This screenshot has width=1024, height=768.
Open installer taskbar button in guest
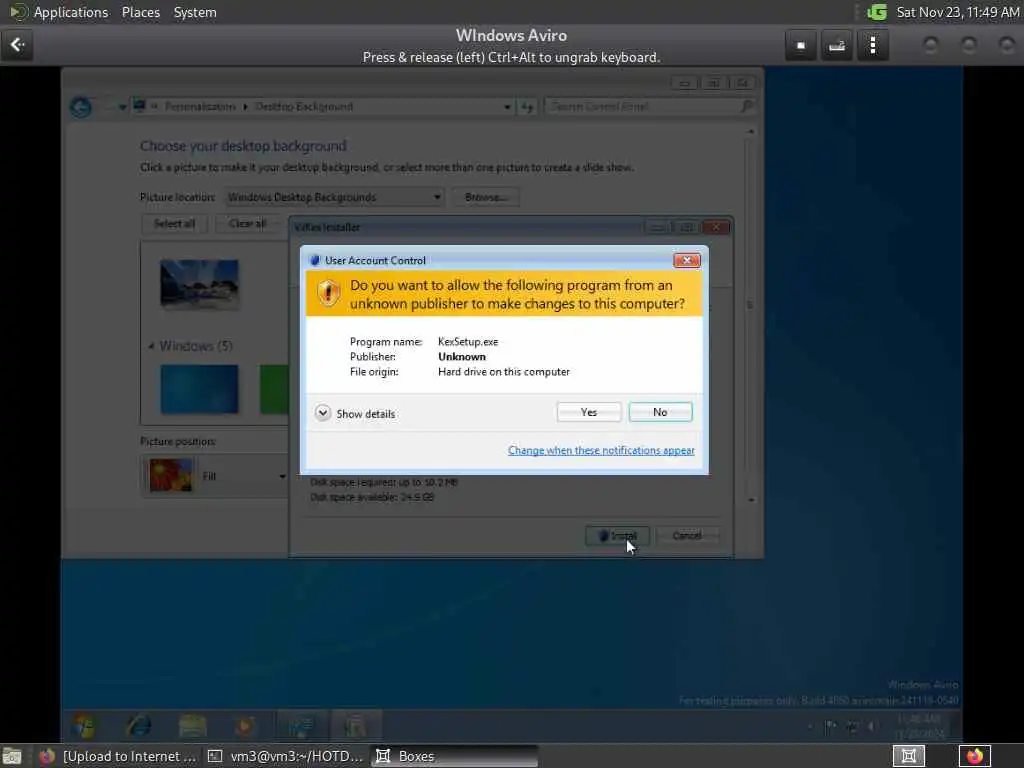pyautogui.click(x=355, y=726)
